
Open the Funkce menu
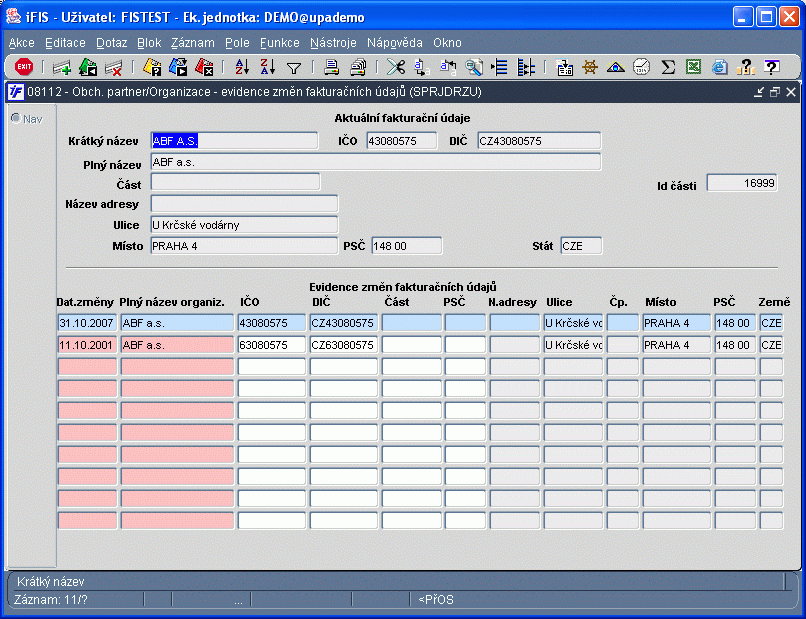280,43
